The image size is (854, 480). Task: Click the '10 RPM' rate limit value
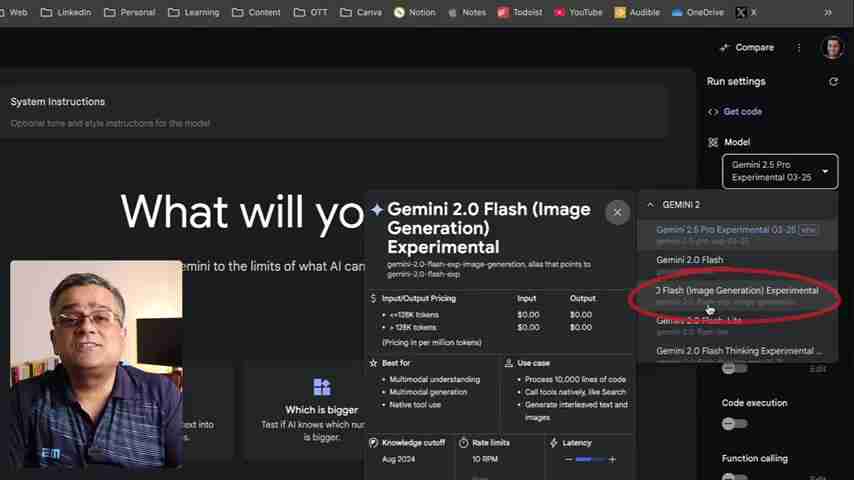click(485, 459)
